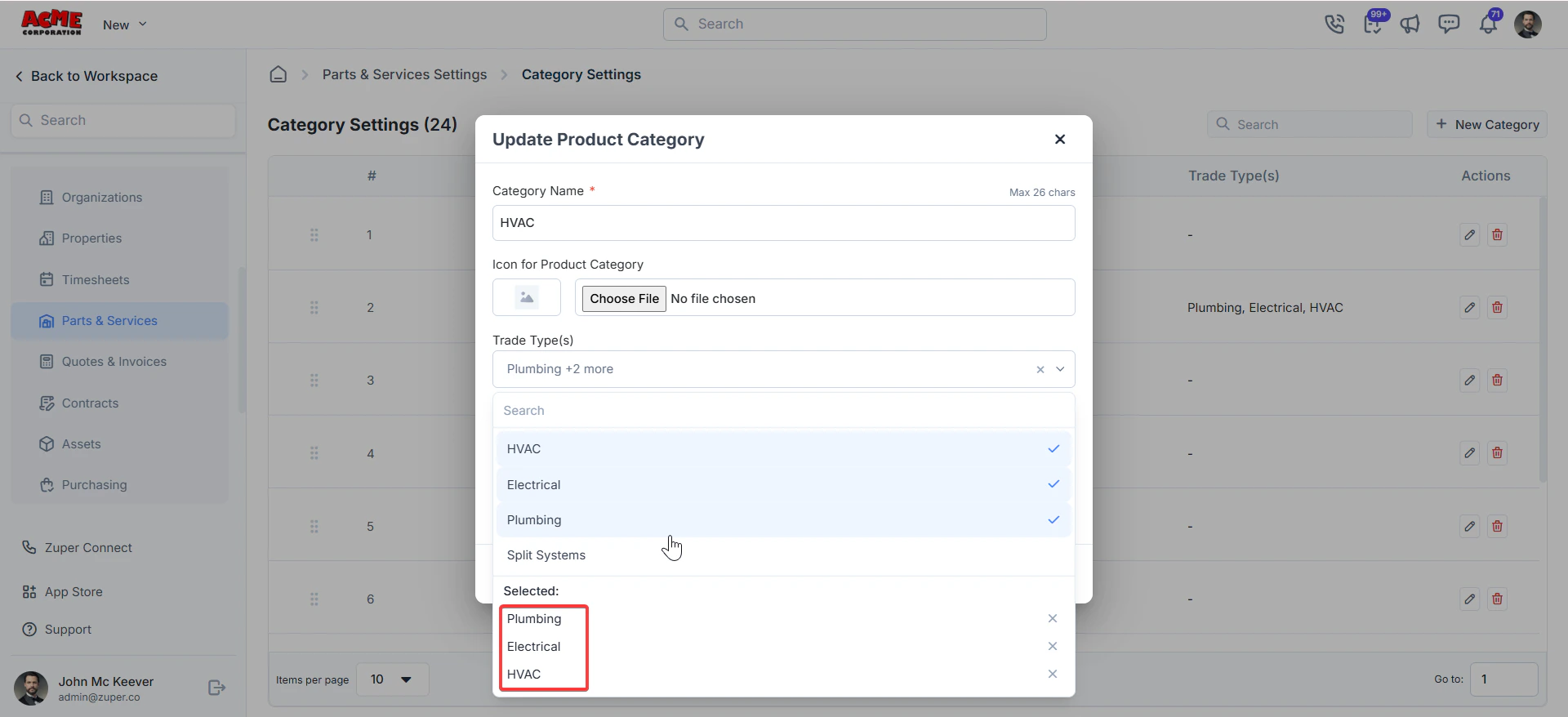Remove Plumbing from the Selected list
Image resolution: width=1568 pixels, height=717 pixels.
(x=1053, y=619)
